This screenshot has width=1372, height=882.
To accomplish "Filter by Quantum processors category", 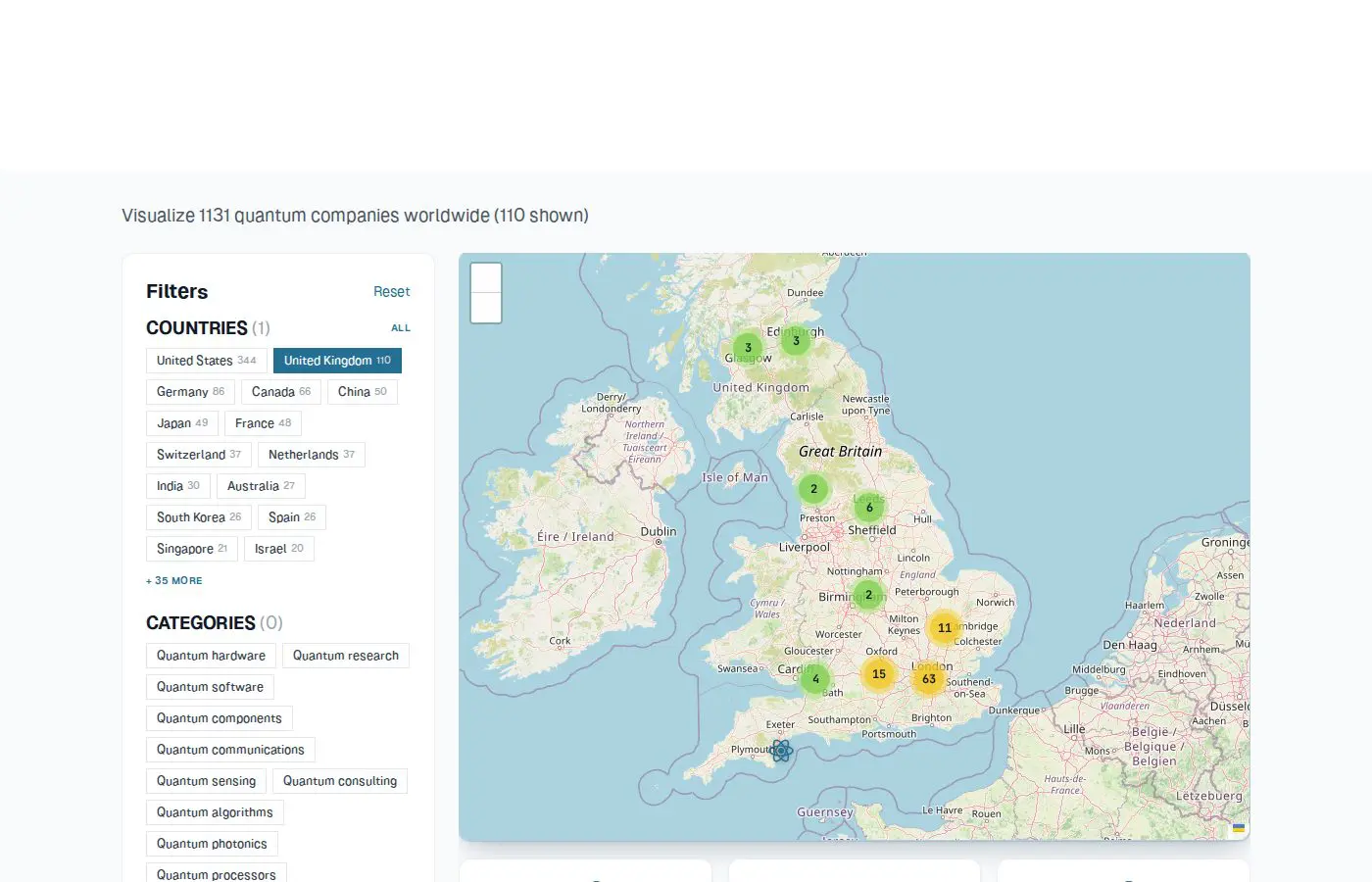I will (217, 874).
